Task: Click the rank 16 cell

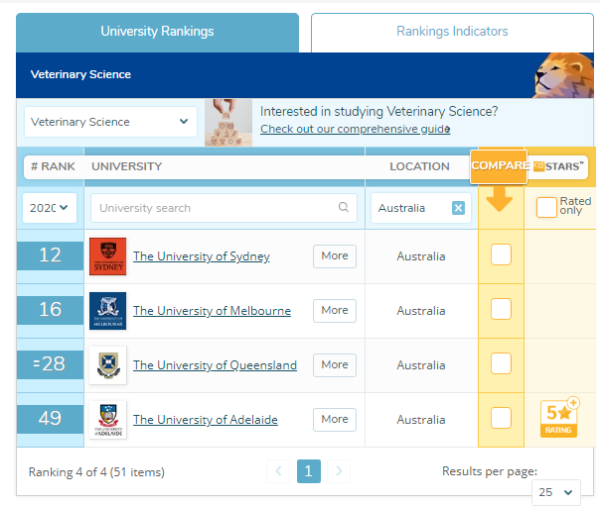Action: [x=50, y=310]
